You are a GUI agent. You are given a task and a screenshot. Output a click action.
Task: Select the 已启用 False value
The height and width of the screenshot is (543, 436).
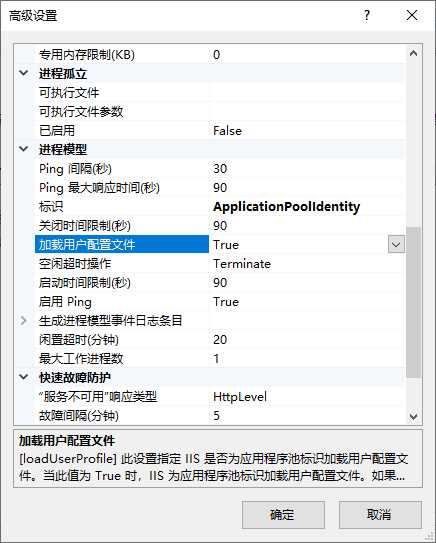228,131
